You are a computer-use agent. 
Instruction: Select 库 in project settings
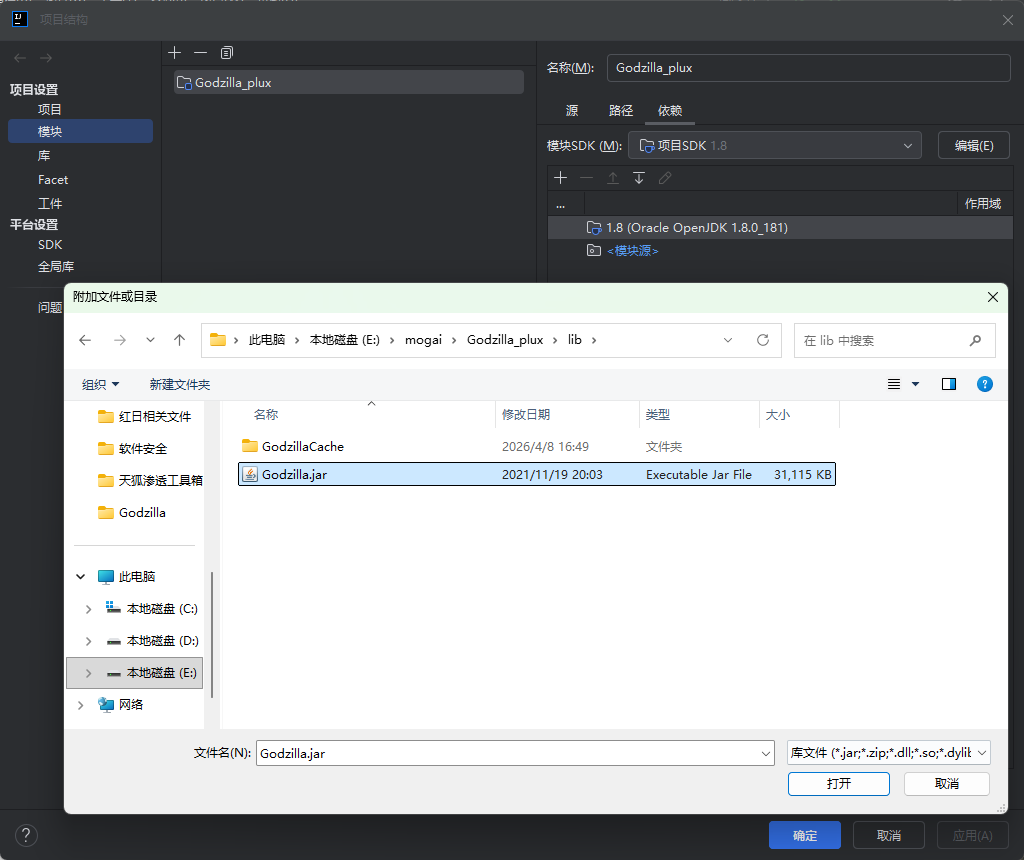click(x=44, y=155)
